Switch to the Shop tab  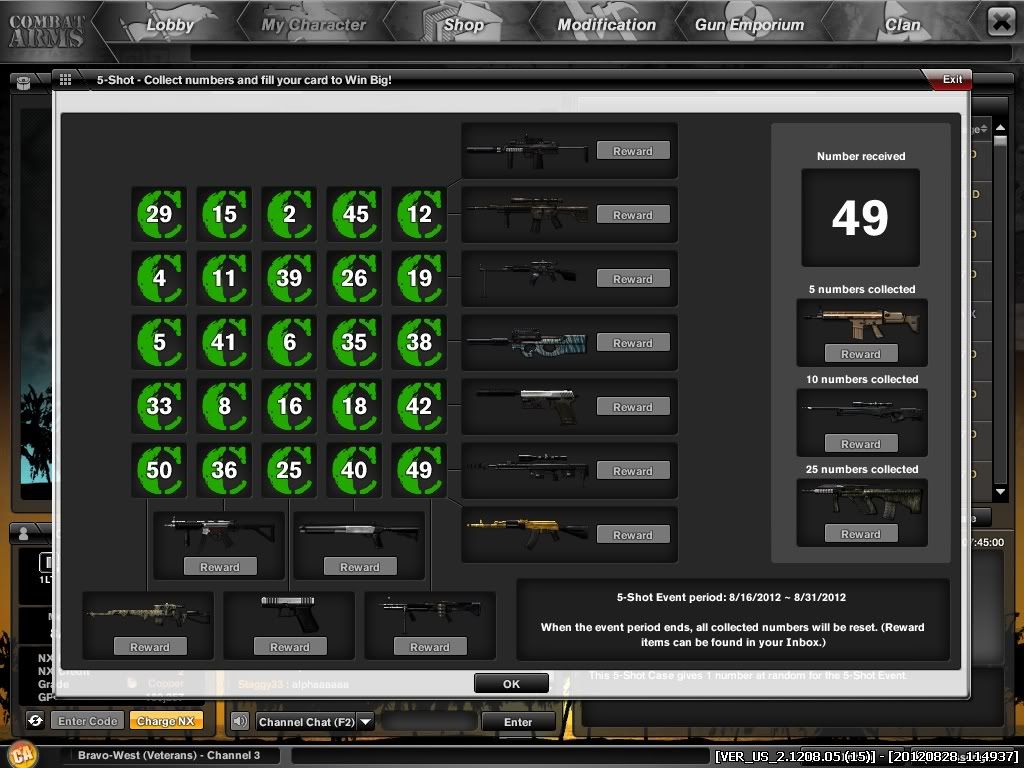pyautogui.click(x=463, y=24)
